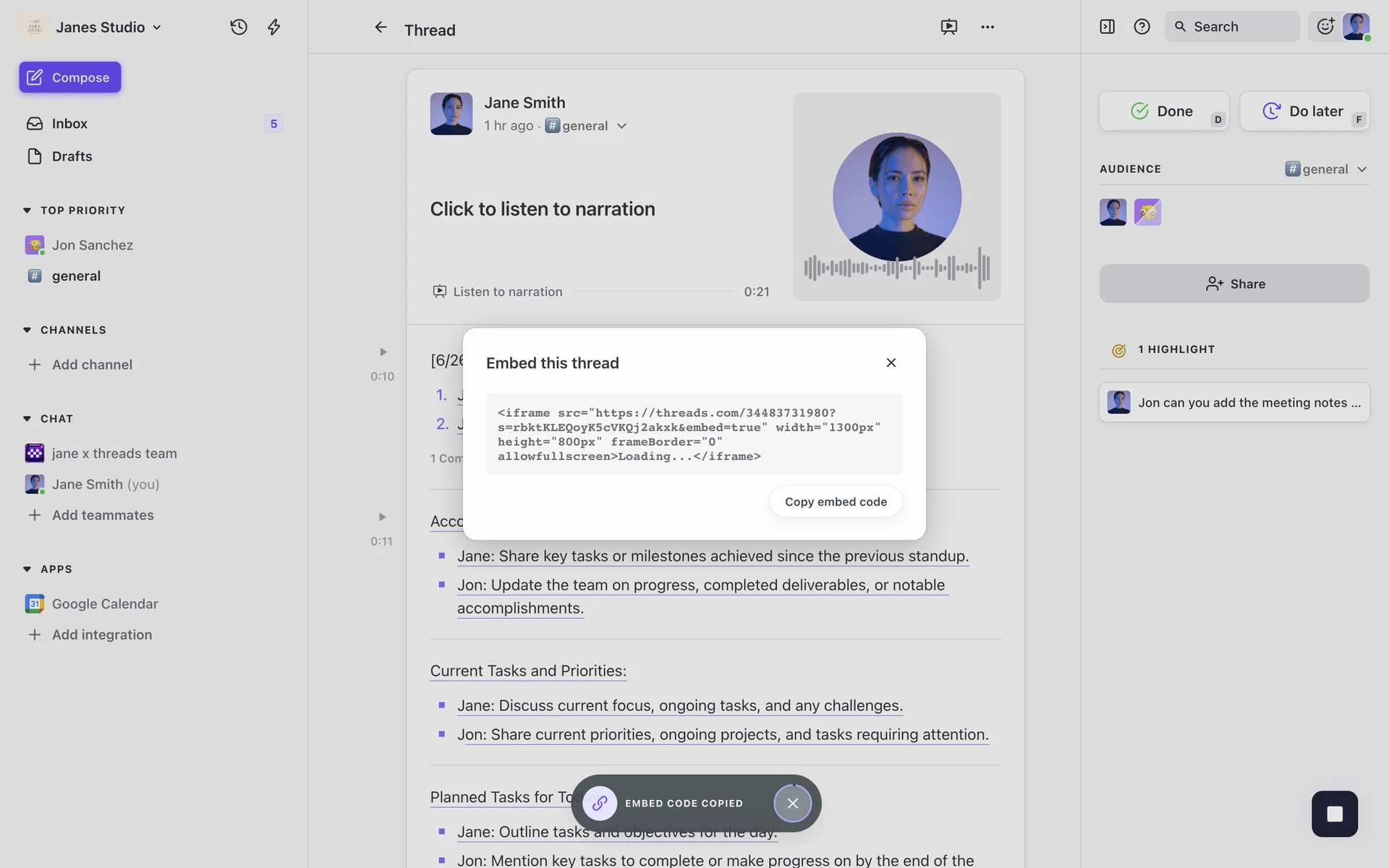Mark thread as Done
The width and height of the screenshot is (1389, 868).
click(1163, 111)
